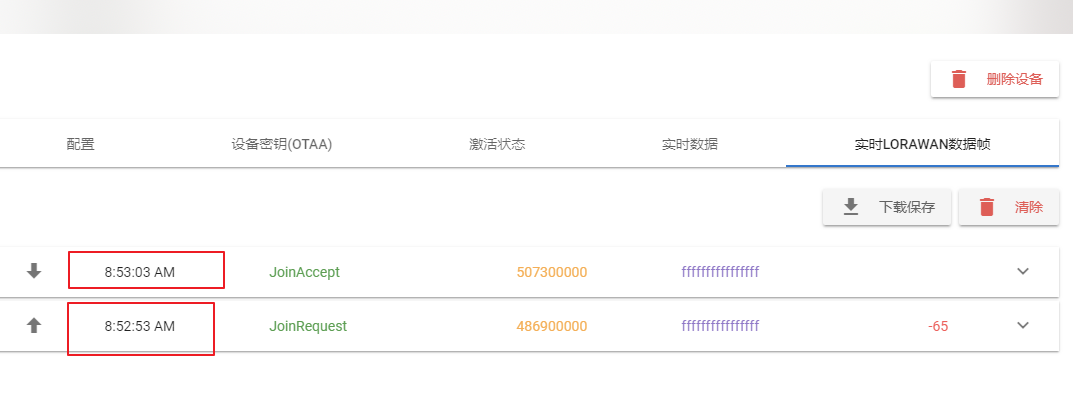Open the 激活状态 tab

coord(497,144)
